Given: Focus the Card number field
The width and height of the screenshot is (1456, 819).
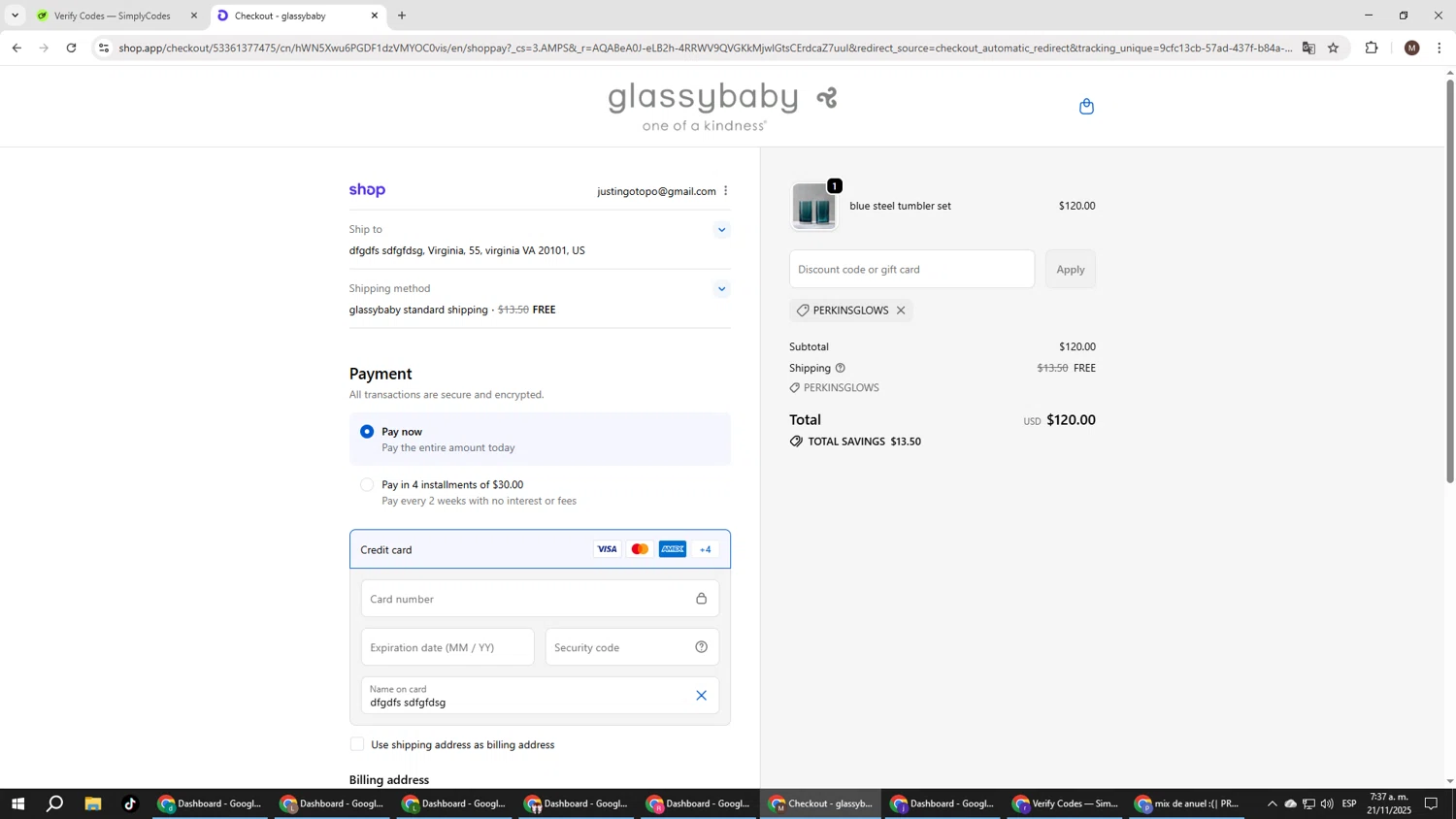Looking at the screenshot, I should 540,599.
